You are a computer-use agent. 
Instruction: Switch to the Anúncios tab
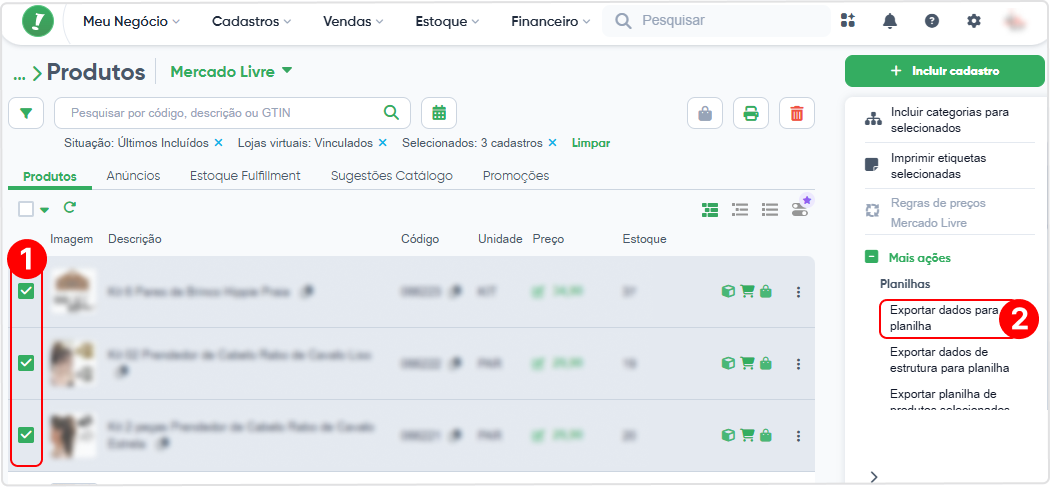click(x=133, y=176)
